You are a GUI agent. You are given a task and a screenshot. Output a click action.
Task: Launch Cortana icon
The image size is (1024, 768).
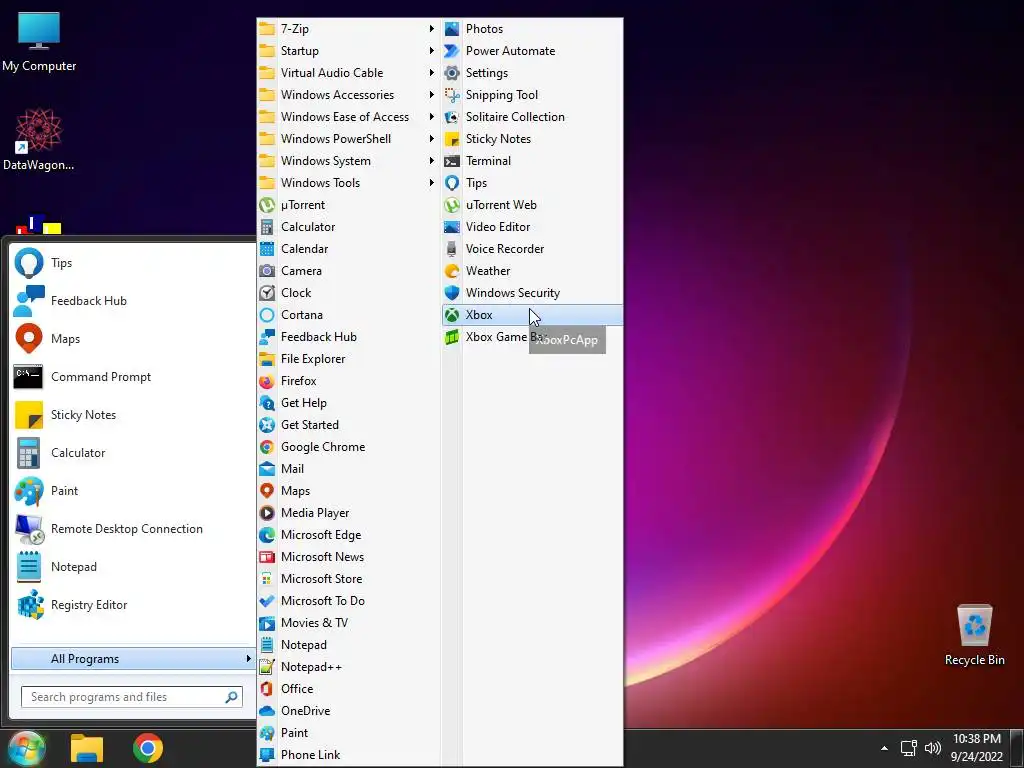pyautogui.click(x=267, y=315)
